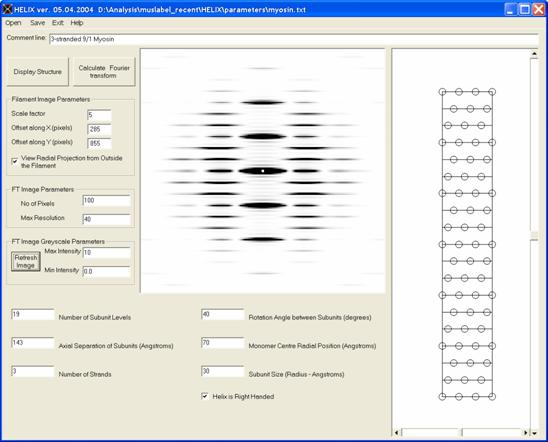
Task: Click the Scale factor input field
Action: coord(99,115)
